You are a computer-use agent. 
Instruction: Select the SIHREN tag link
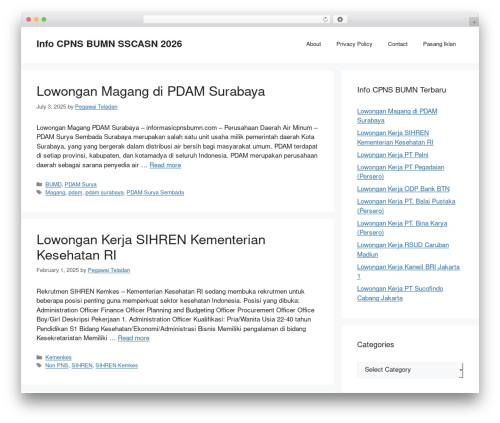pyautogui.click(x=82, y=365)
